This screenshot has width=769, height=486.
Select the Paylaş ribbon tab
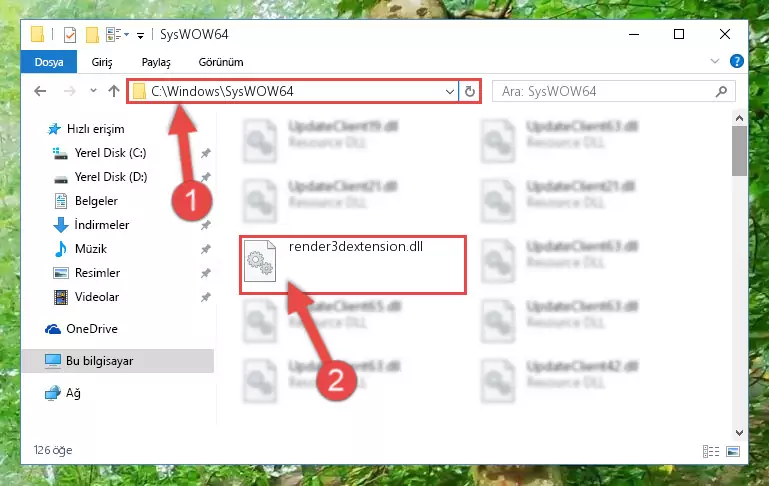coord(156,62)
